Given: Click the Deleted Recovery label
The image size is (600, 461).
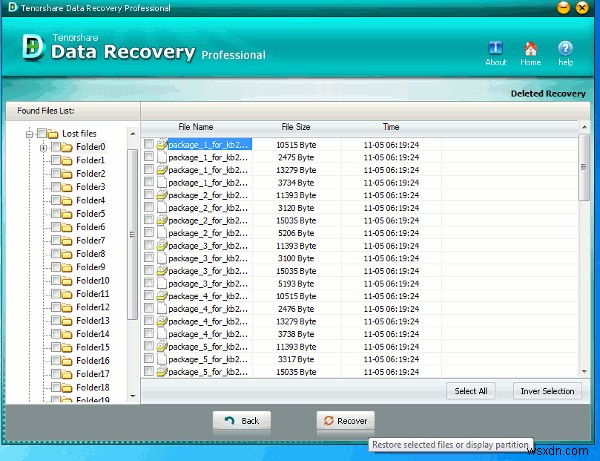Looking at the screenshot, I should tap(548, 94).
